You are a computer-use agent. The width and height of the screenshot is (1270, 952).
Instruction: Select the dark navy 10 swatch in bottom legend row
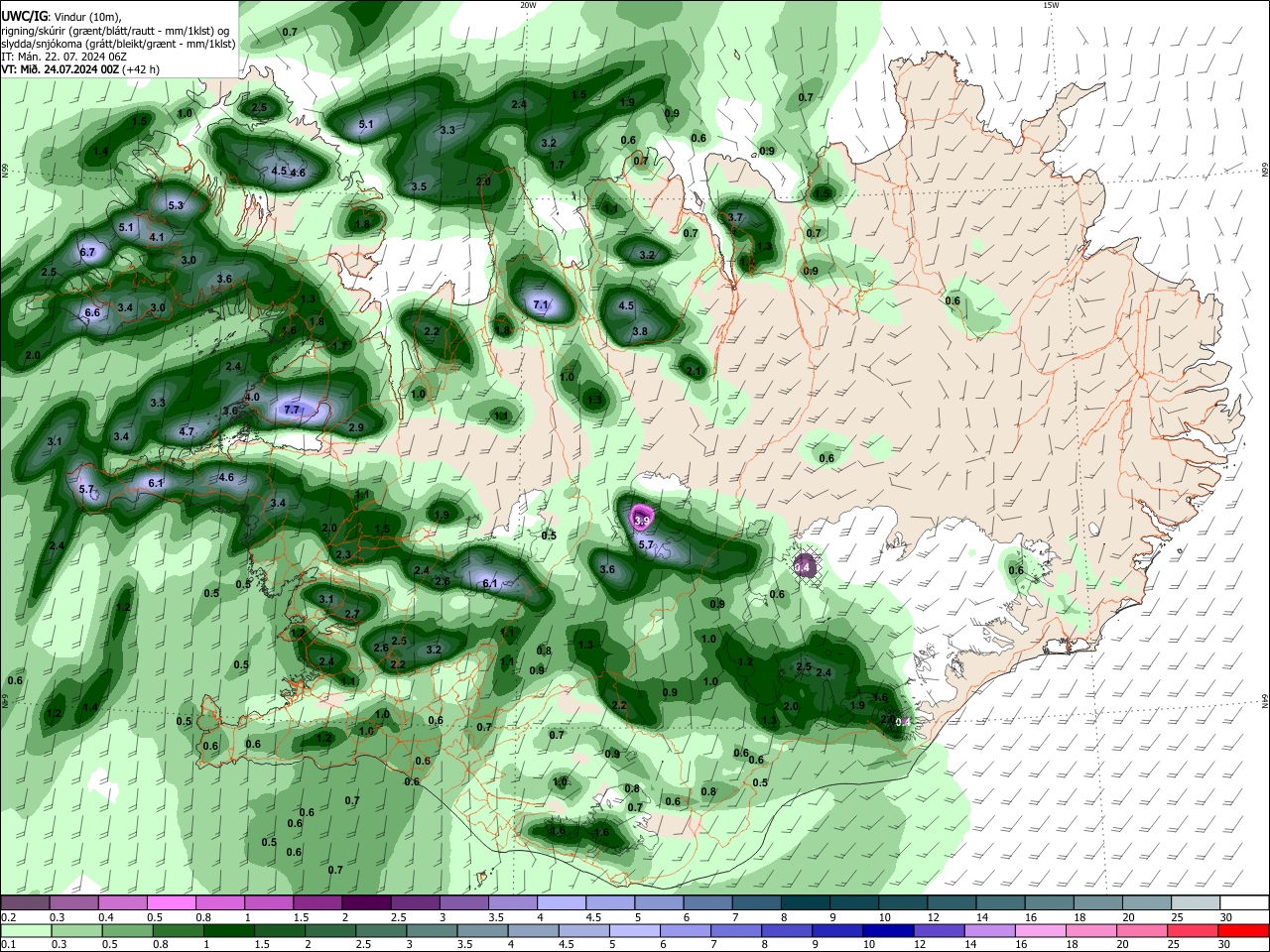pos(886,930)
